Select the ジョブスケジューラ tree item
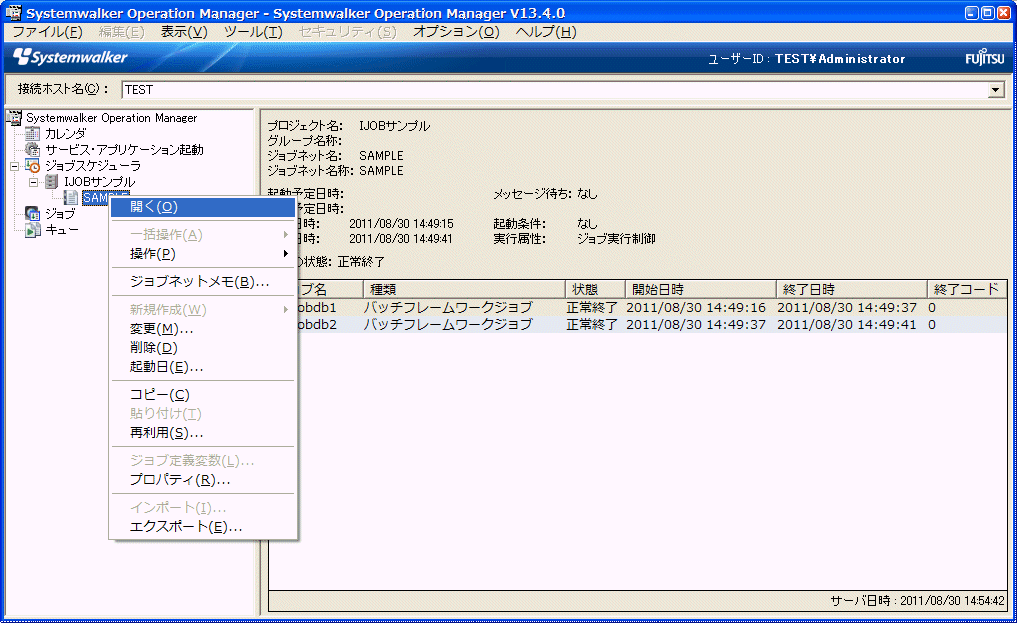 pos(93,166)
